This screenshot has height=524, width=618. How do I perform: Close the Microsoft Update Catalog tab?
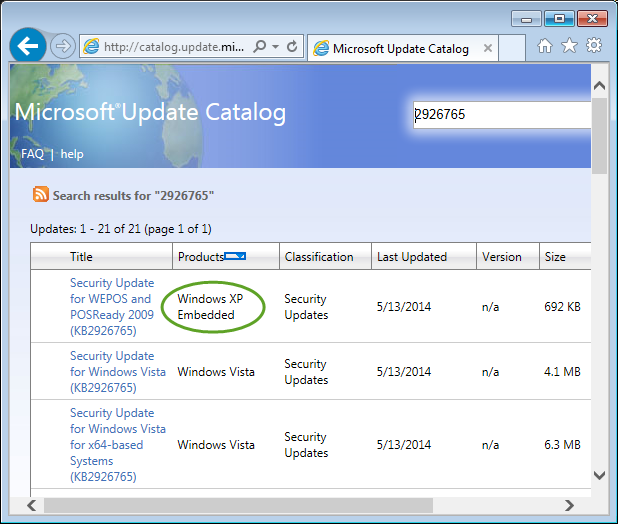488,48
